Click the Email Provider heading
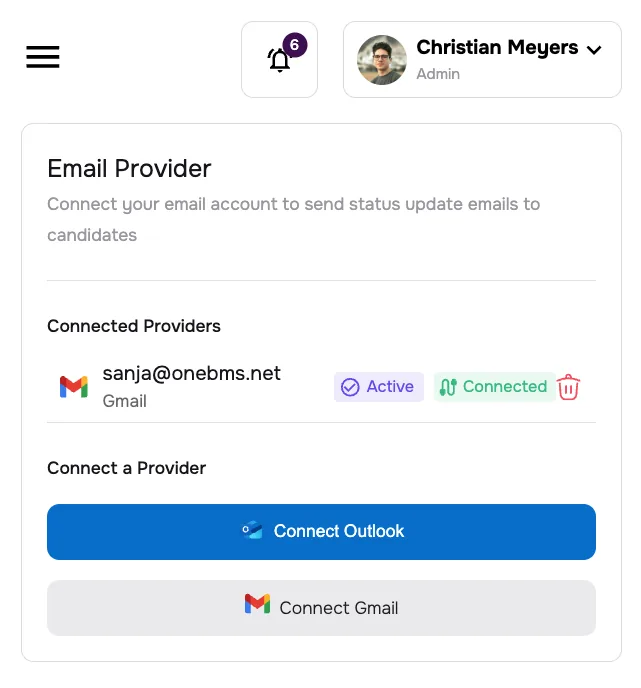This screenshot has height=688, width=641. pos(129,168)
